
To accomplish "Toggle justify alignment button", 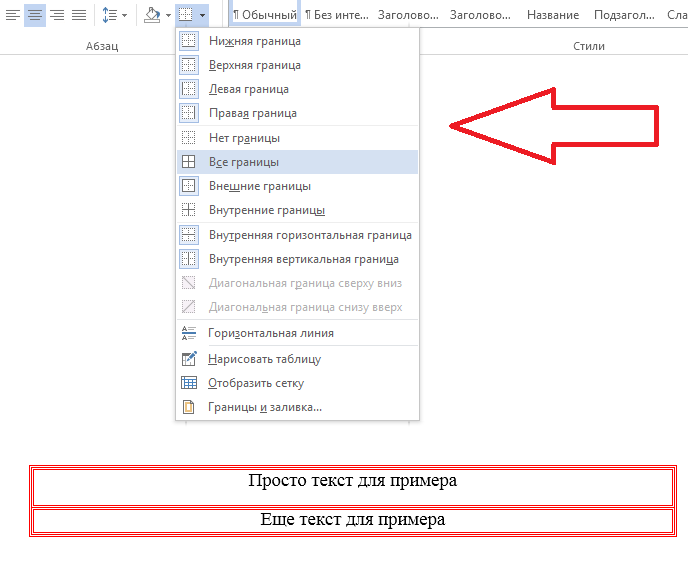I will (79, 15).
